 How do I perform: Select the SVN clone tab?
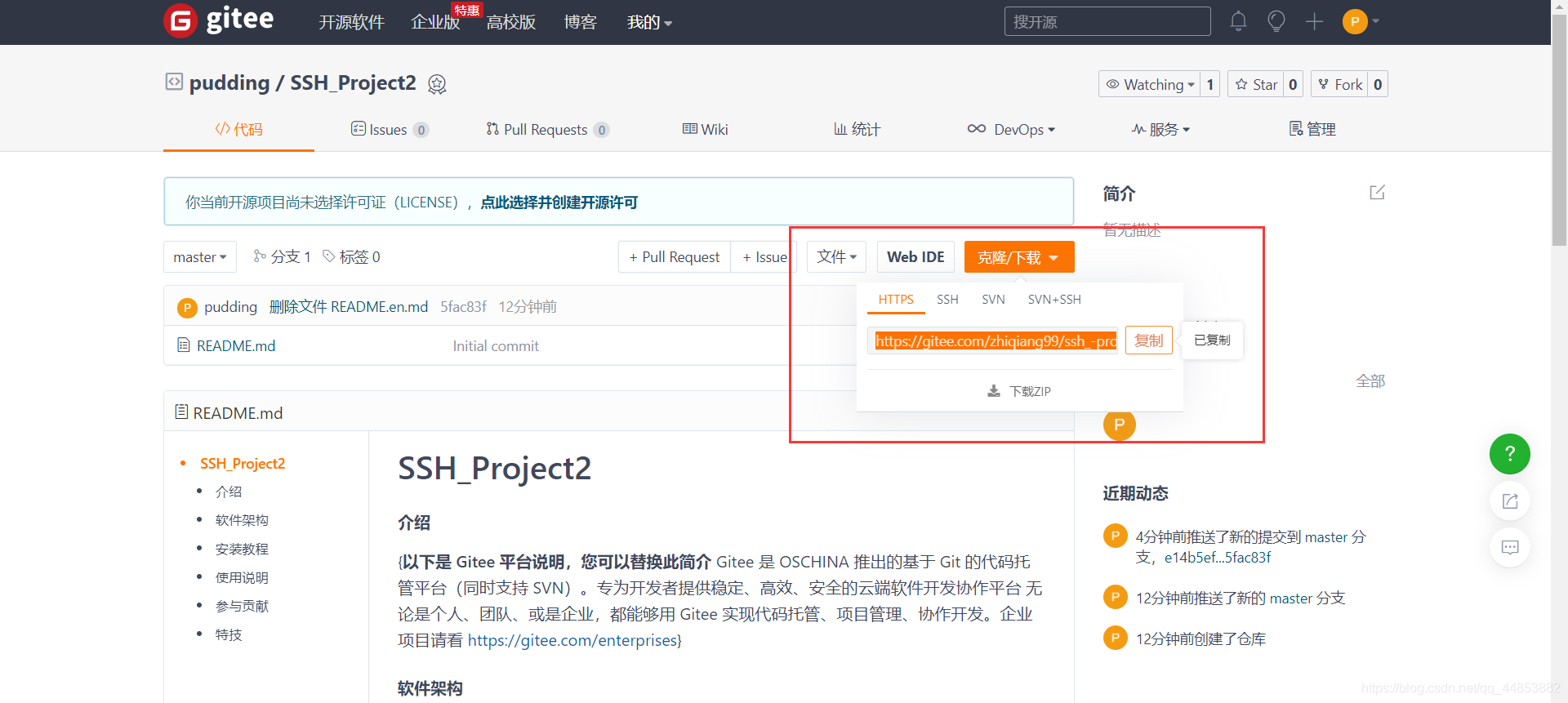pyautogui.click(x=993, y=300)
